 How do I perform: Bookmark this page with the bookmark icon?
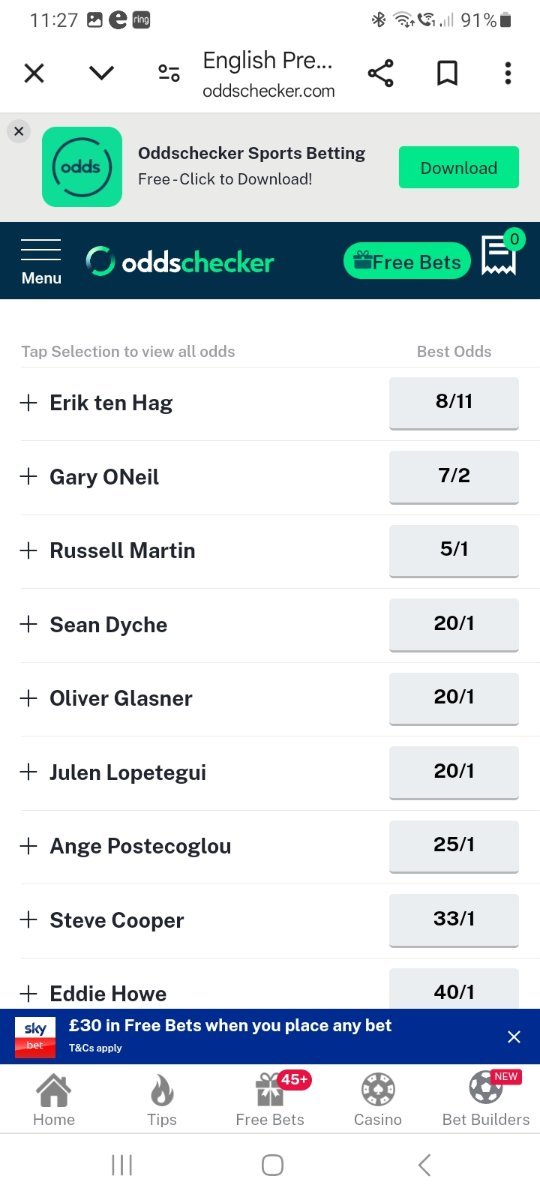(447, 73)
